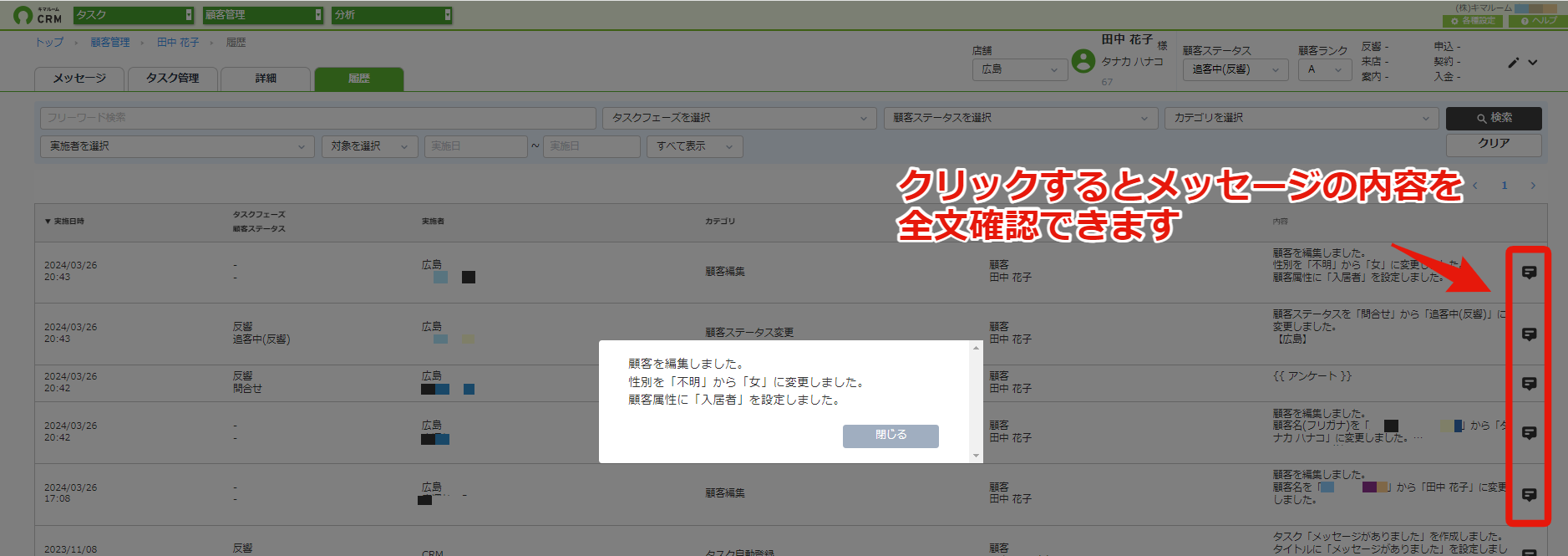The height and width of the screenshot is (556, 1568).
Task: Click the first 実施日 start date field
Action: click(476, 146)
